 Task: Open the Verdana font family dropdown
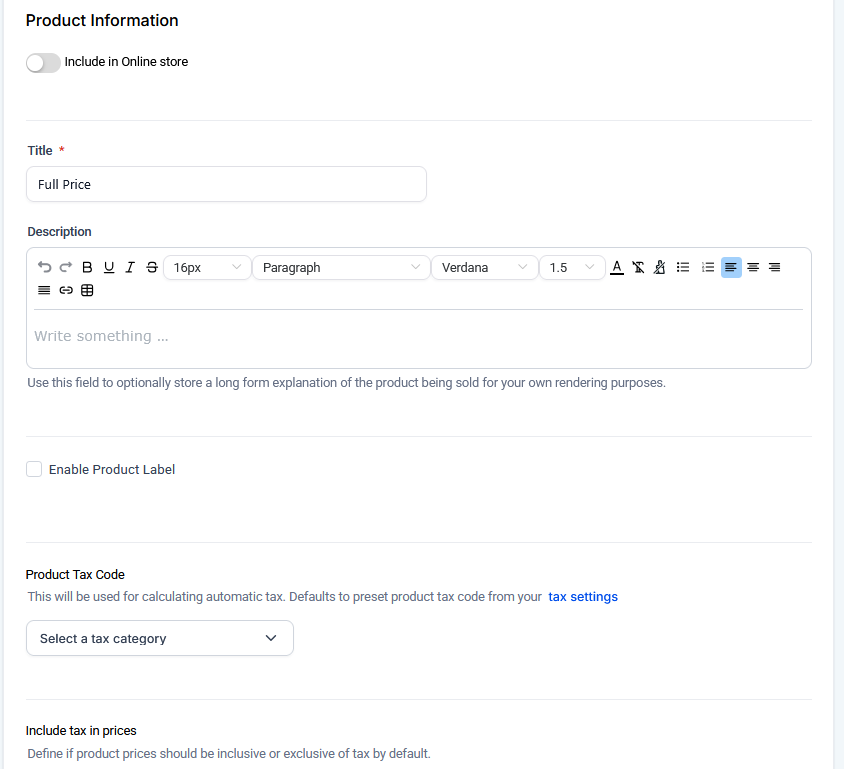(484, 267)
